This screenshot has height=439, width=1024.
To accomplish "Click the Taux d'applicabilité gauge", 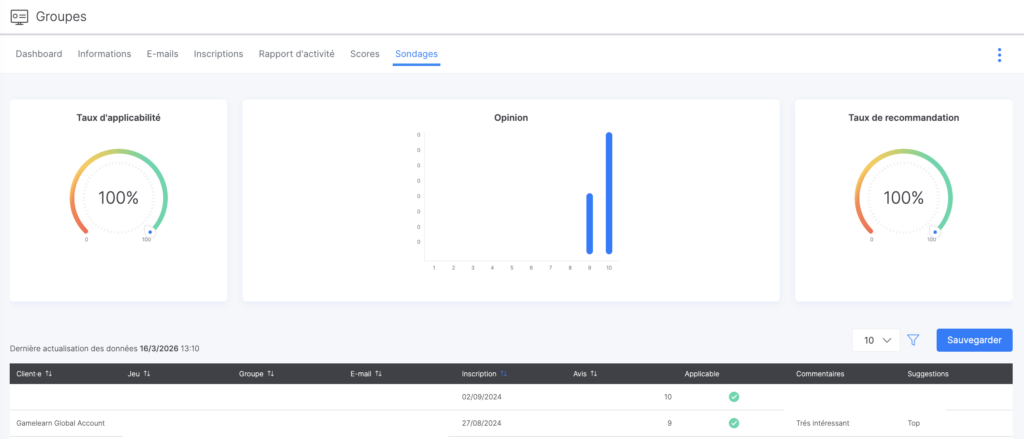I will 118,197.
